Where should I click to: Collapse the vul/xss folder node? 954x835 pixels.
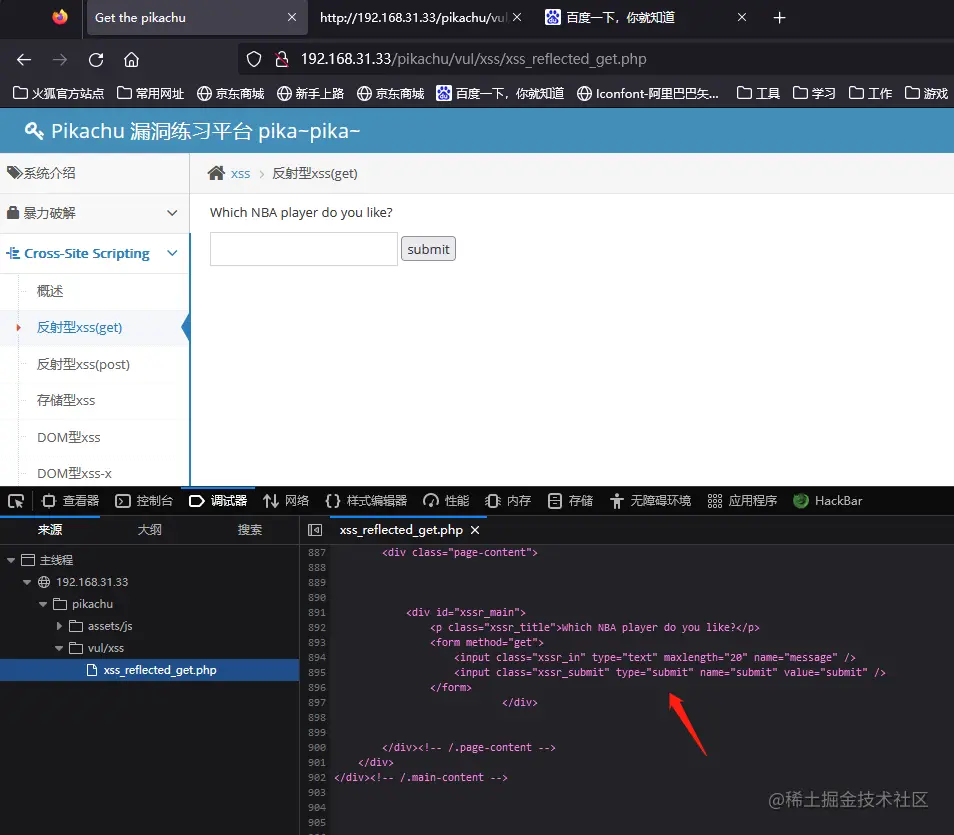[x=59, y=648]
